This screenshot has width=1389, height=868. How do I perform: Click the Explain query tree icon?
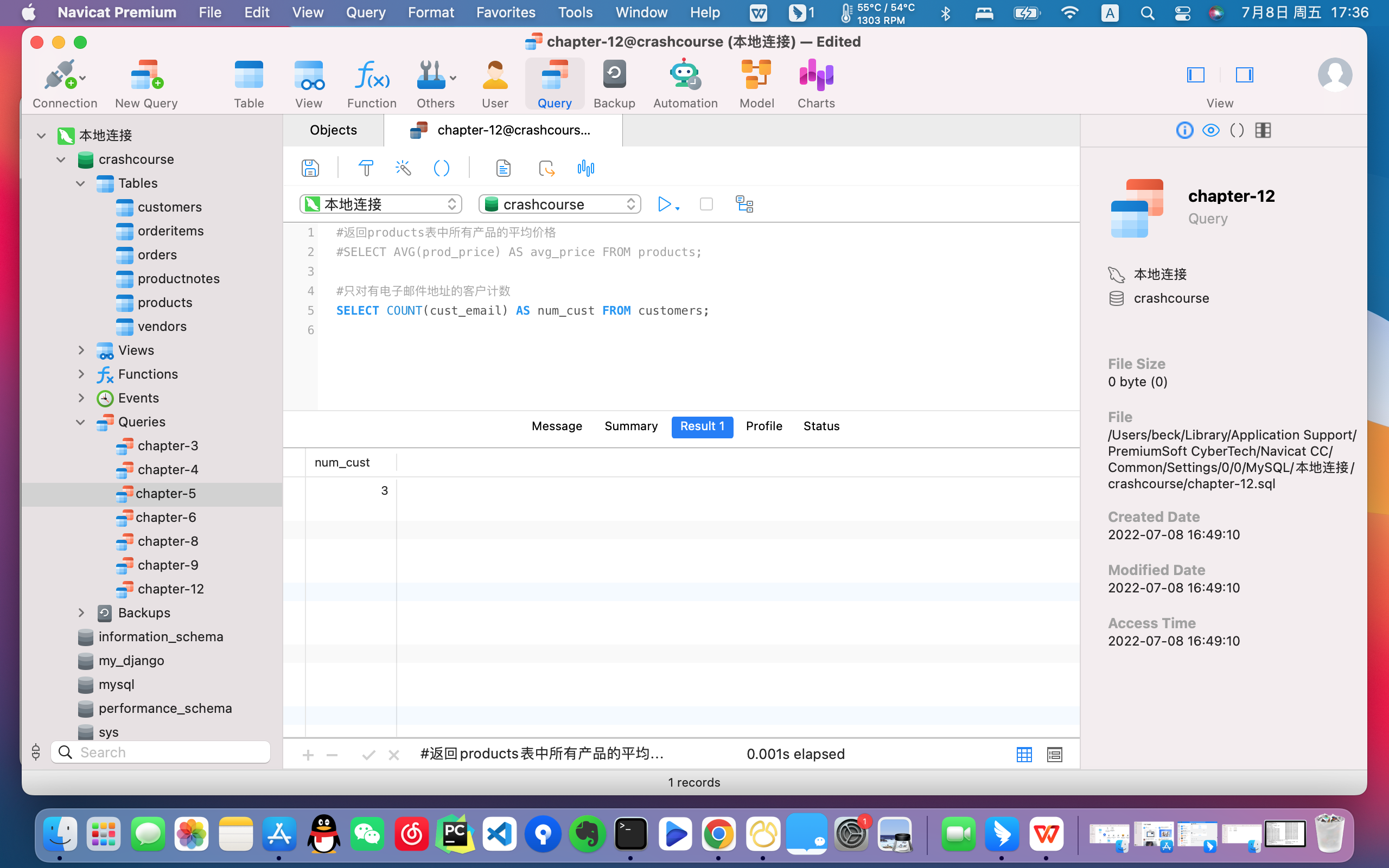tap(744, 205)
